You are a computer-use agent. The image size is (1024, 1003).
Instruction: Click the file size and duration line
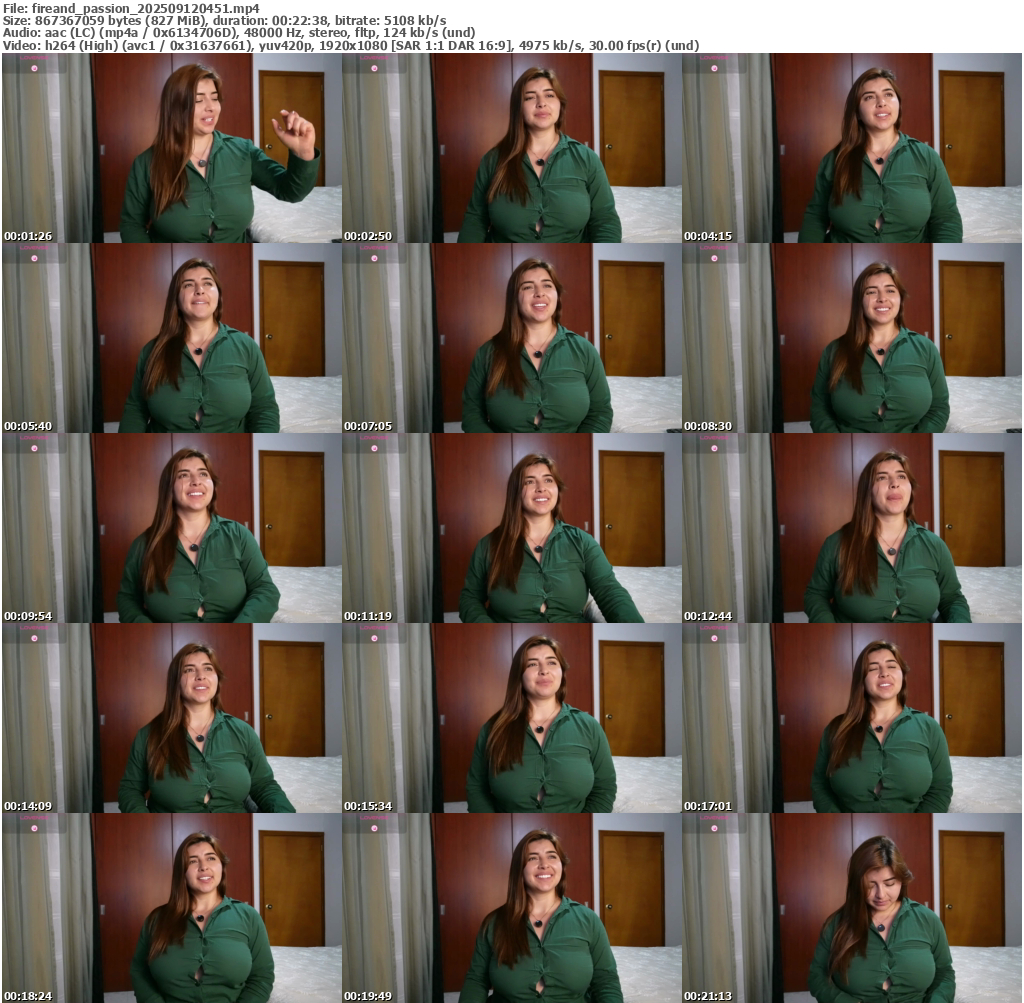[x=225, y=20]
